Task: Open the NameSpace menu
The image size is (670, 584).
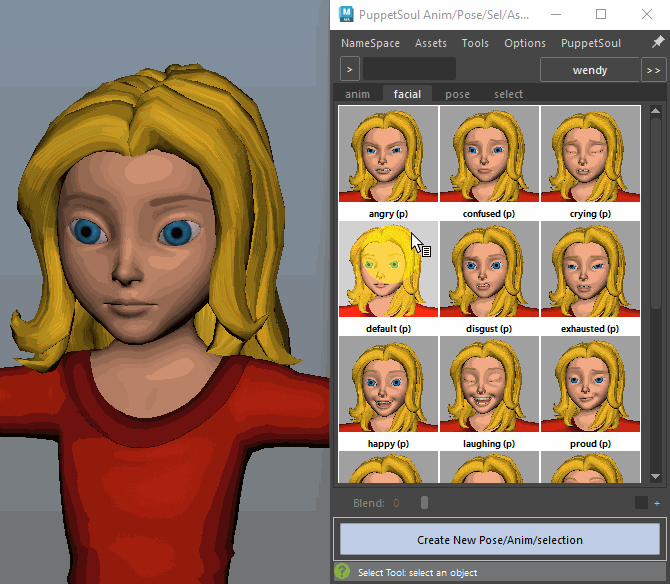Action: coord(370,43)
